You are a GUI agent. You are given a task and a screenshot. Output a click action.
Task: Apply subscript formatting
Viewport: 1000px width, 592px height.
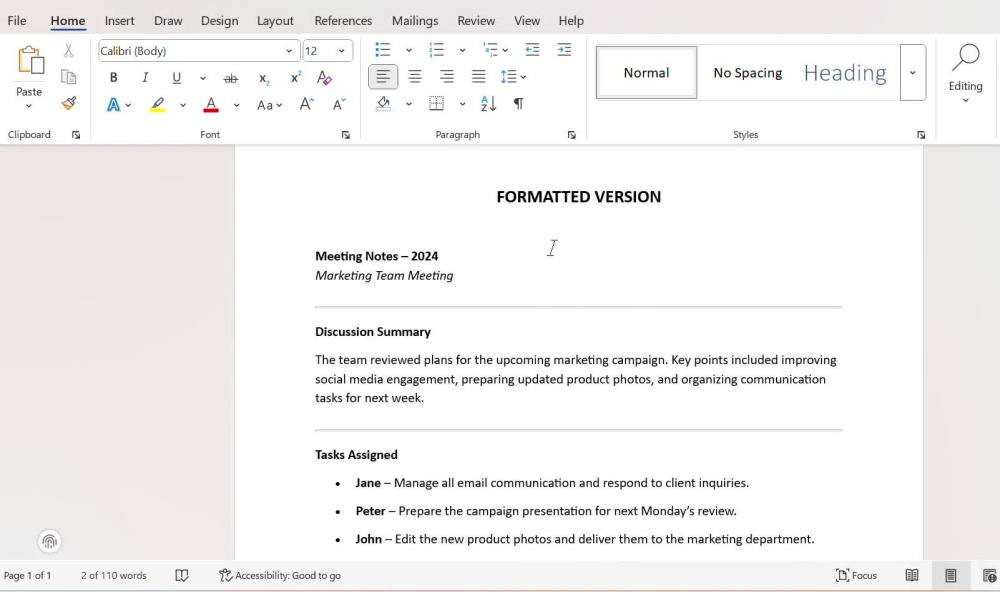coord(264,78)
